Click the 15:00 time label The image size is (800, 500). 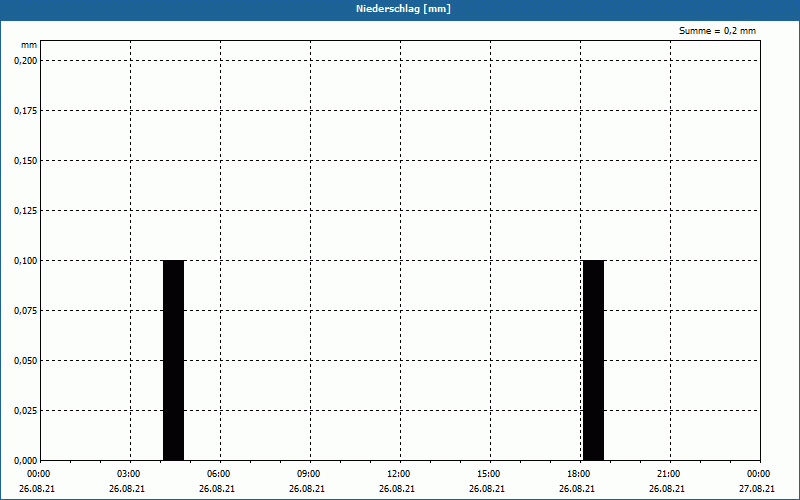488,474
